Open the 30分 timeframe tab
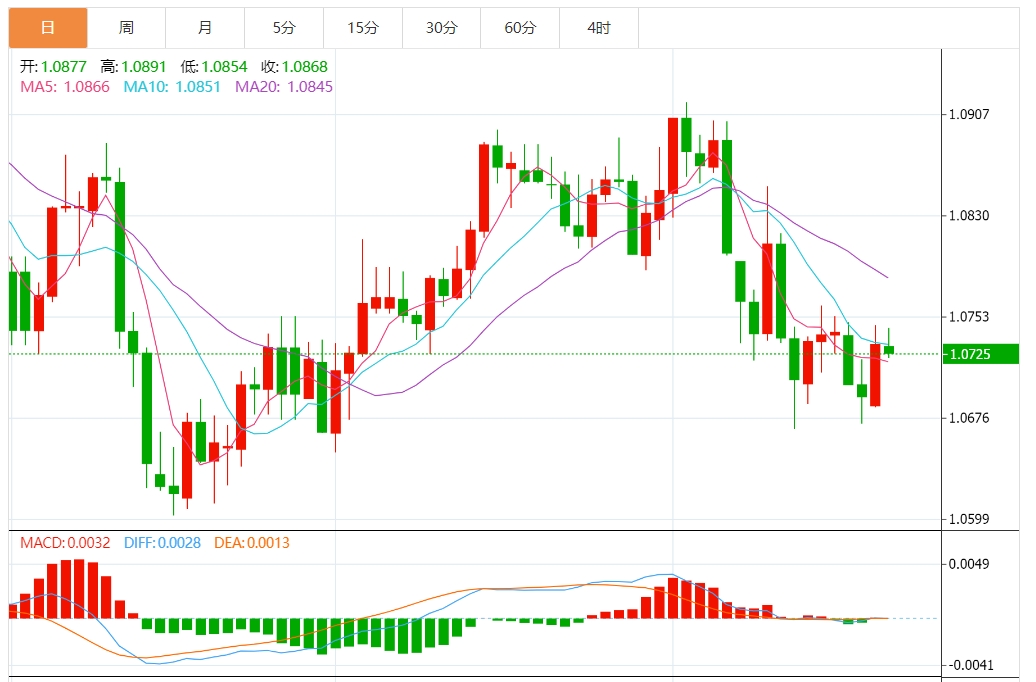1036x682 pixels. click(x=441, y=28)
